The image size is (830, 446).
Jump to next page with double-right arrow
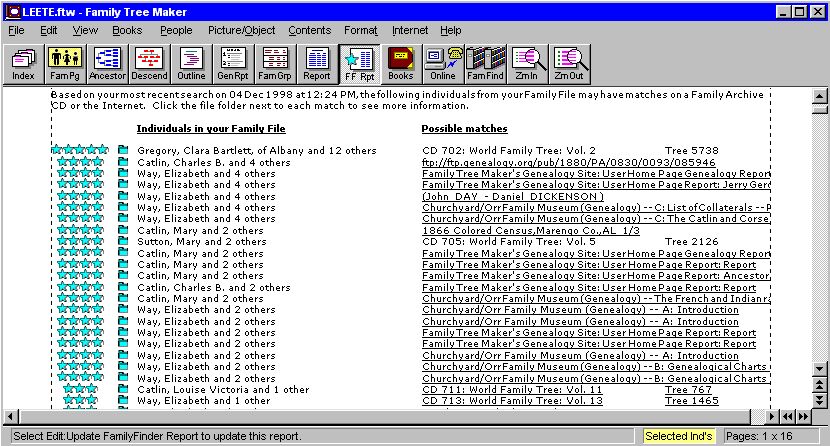(x=804, y=416)
